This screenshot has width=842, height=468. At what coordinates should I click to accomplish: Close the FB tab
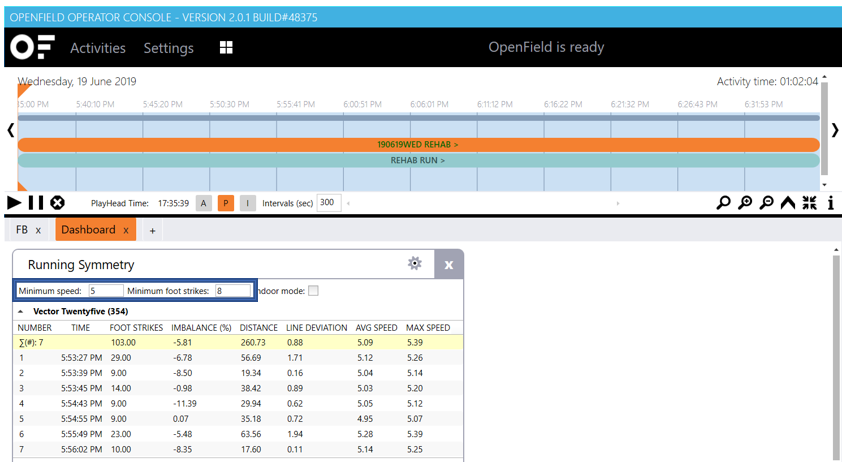(x=38, y=230)
